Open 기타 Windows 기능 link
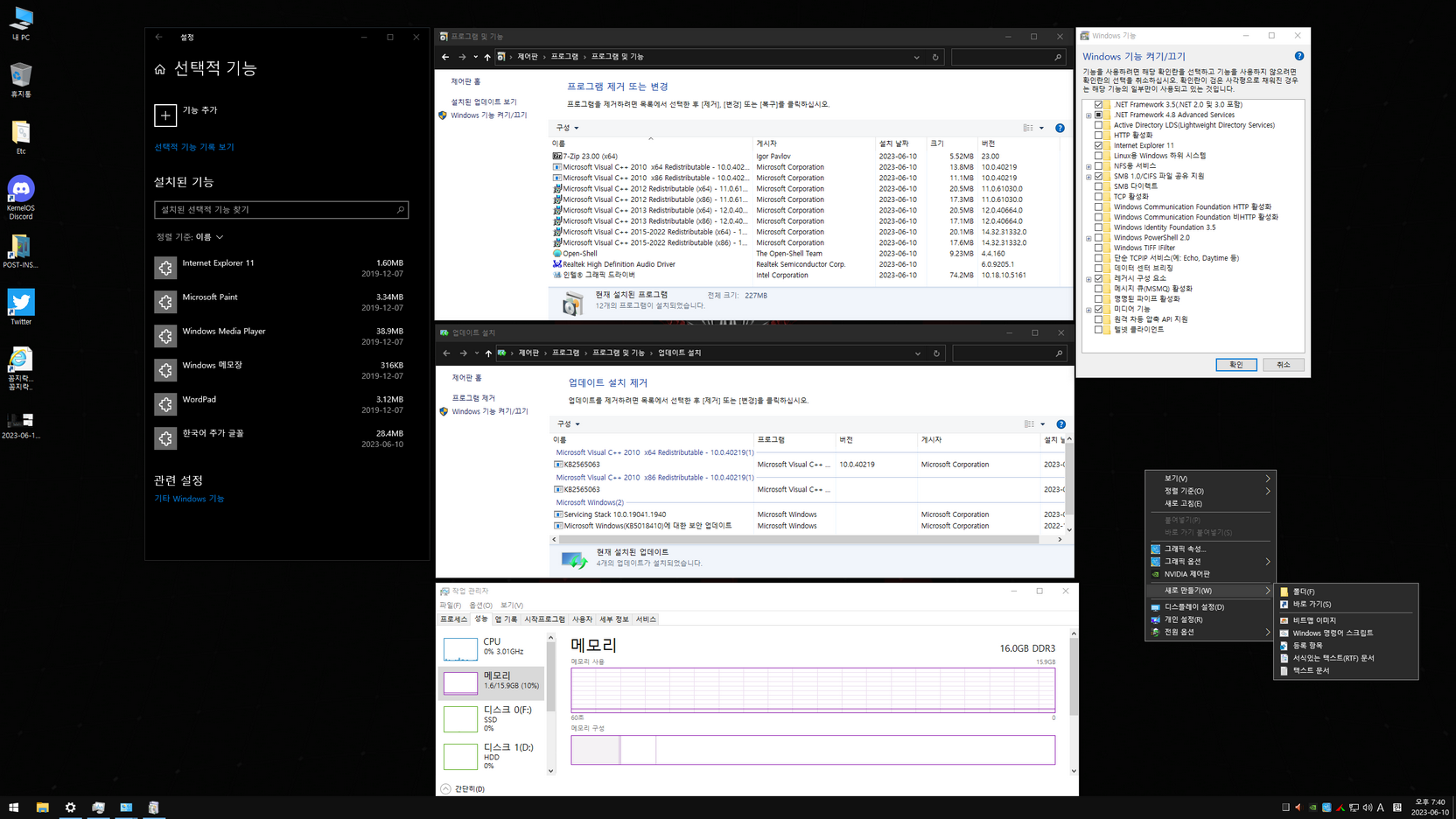This screenshot has height=819, width=1456. 189,499
